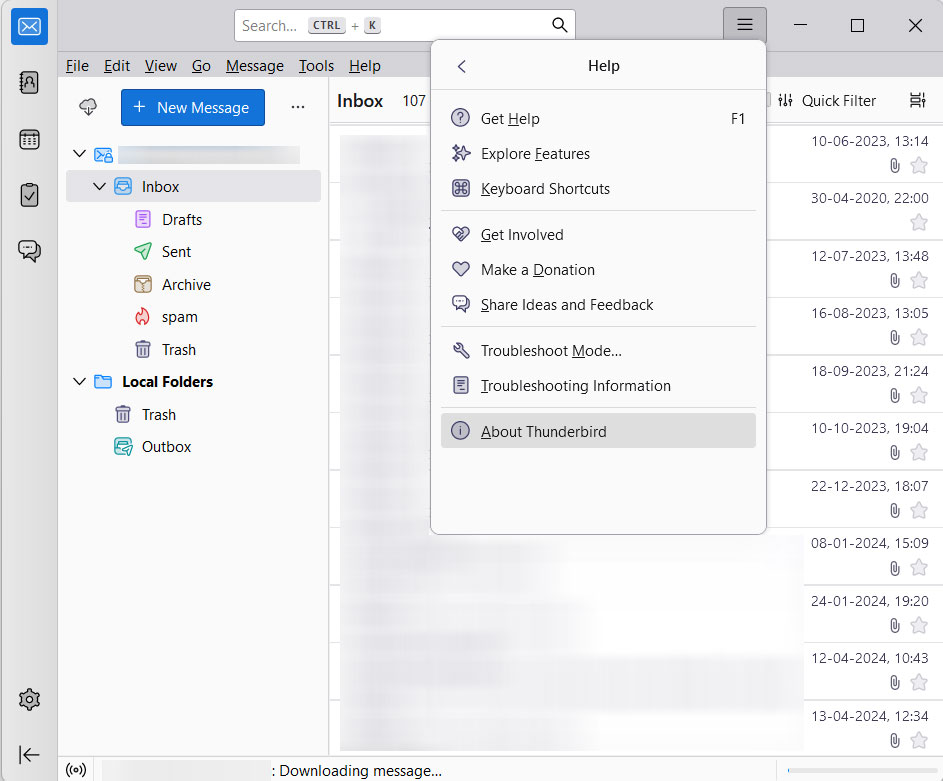Image resolution: width=943 pixels, height=781 pixels.
Task: Click the Get Messages cloud icon
Action: tap(88, 107)
